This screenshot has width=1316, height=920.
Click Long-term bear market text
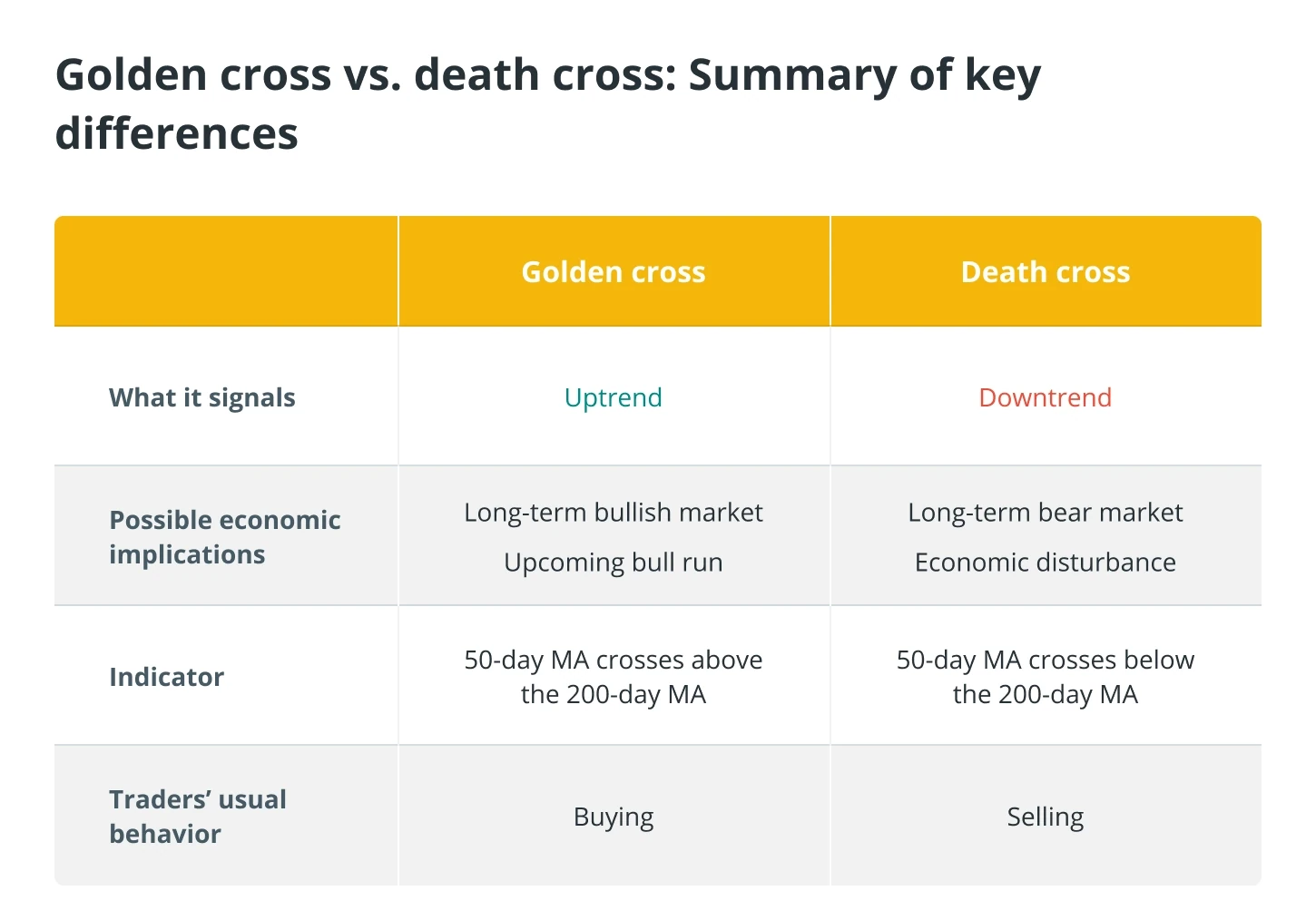point(1046,513)
